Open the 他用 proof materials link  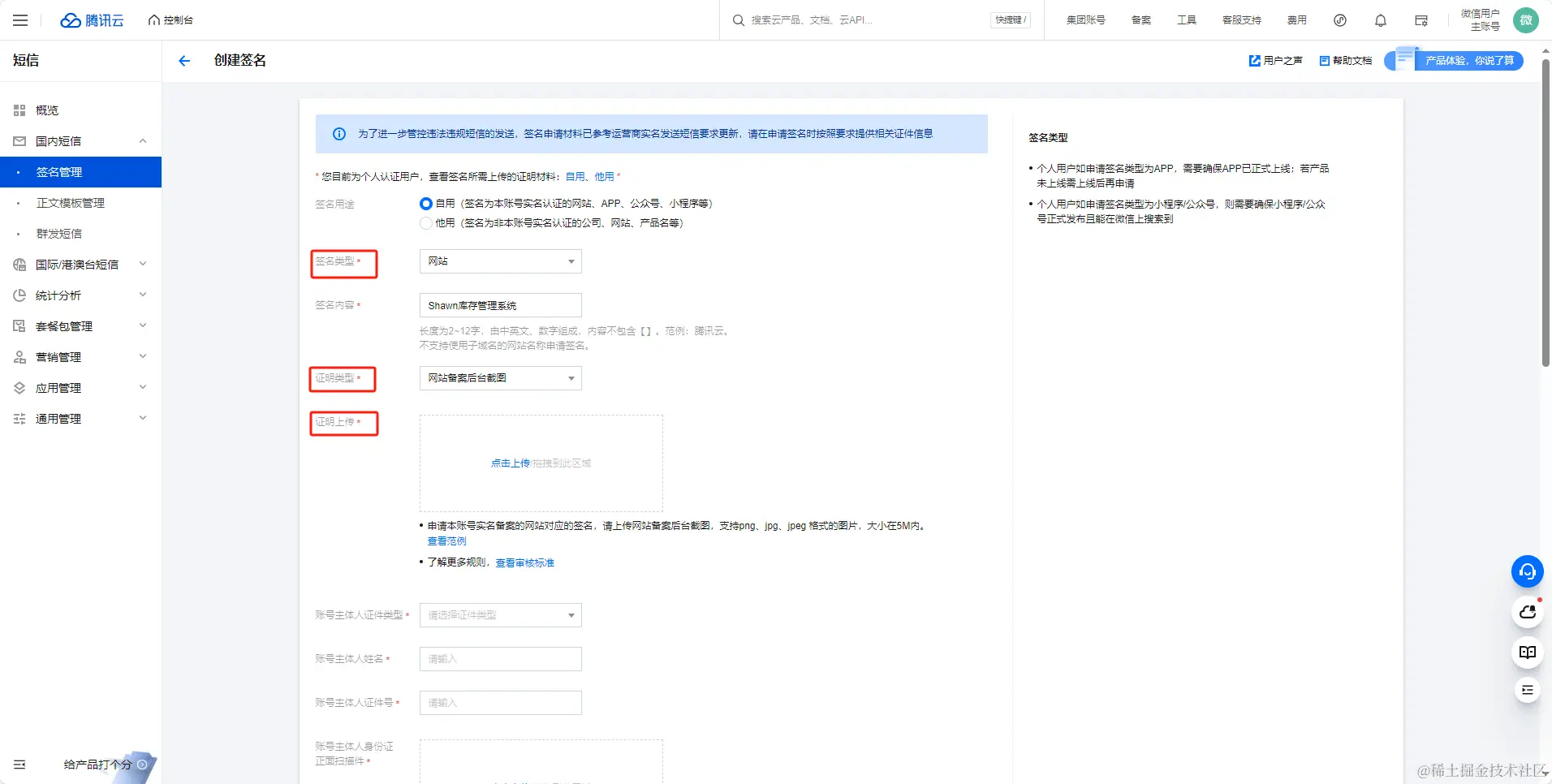[604, 176]
